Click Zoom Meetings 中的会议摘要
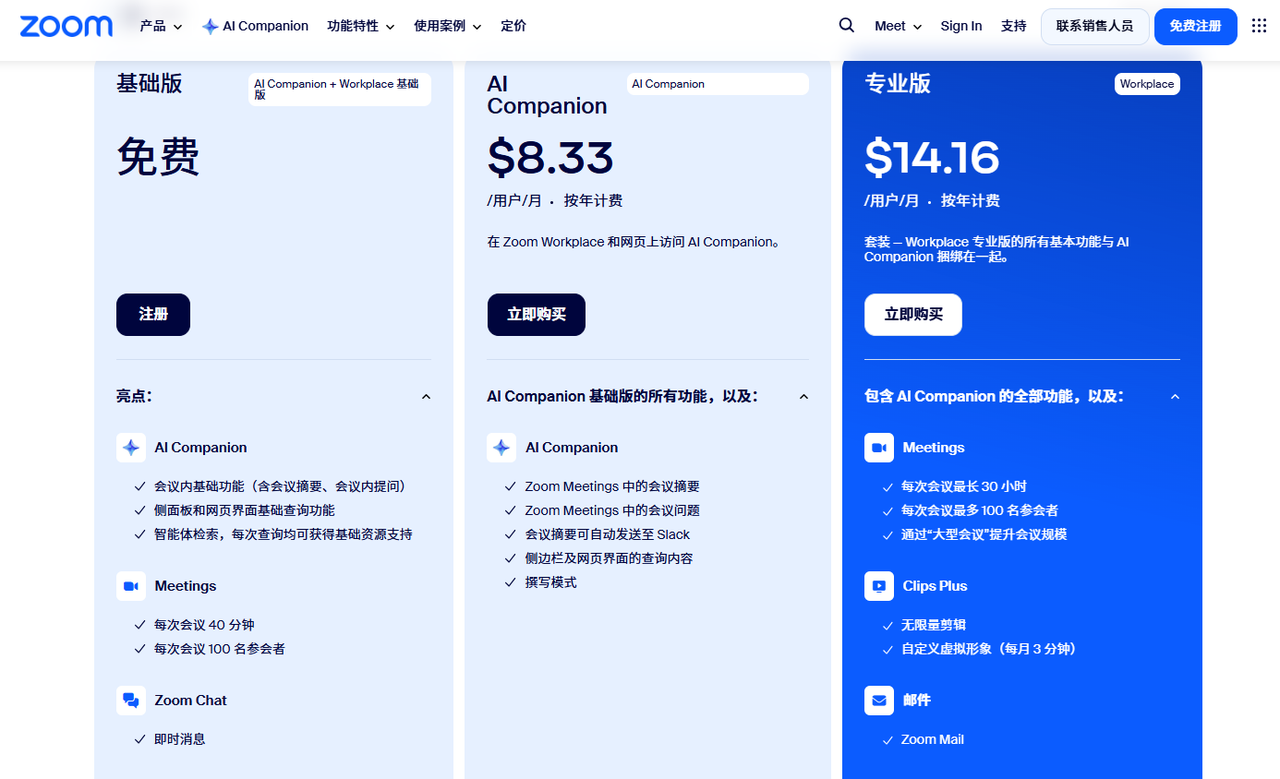Viewport: 1280px width, 779px height. [x=612, y=487]
